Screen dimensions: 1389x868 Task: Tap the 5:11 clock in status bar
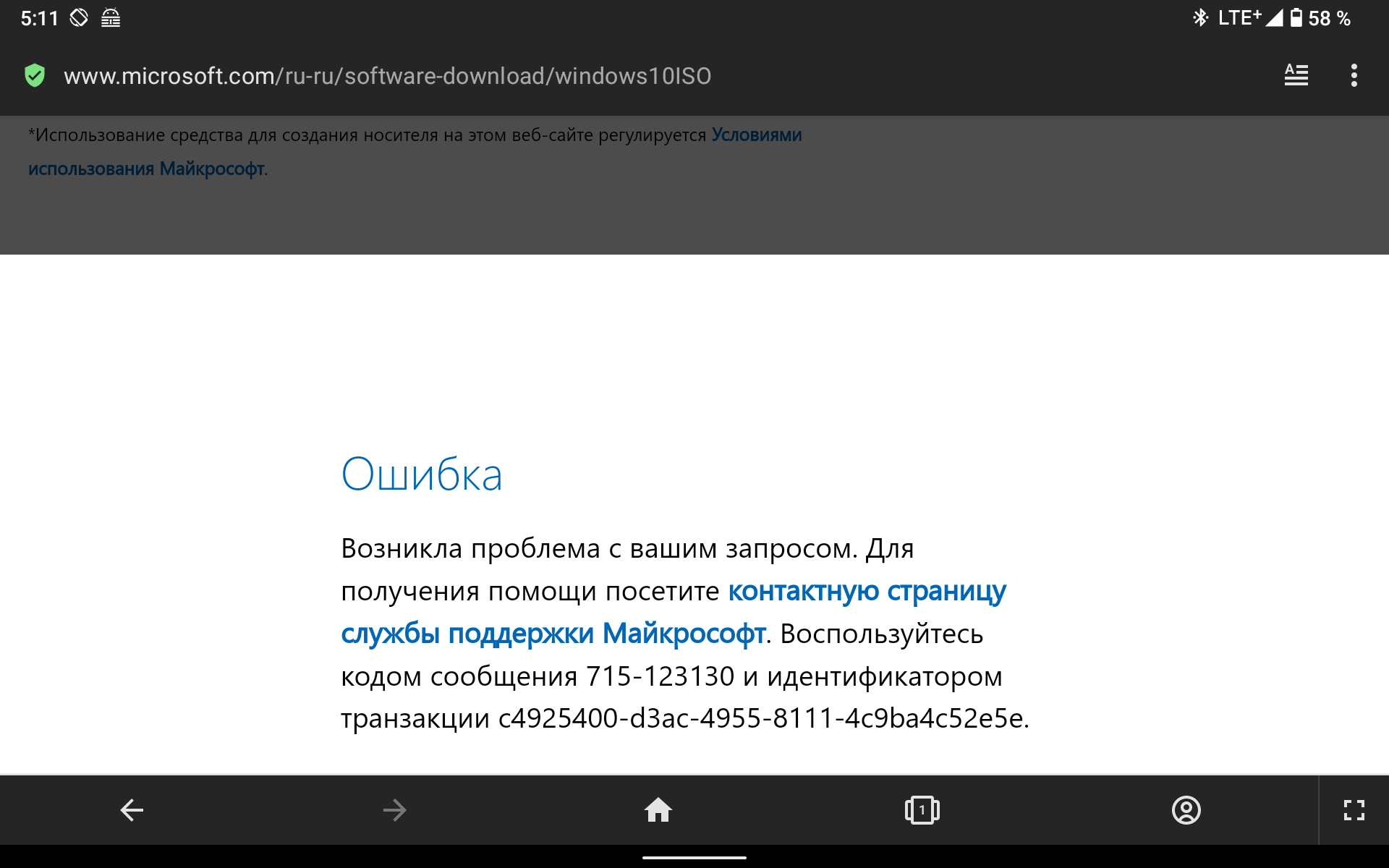39,18
